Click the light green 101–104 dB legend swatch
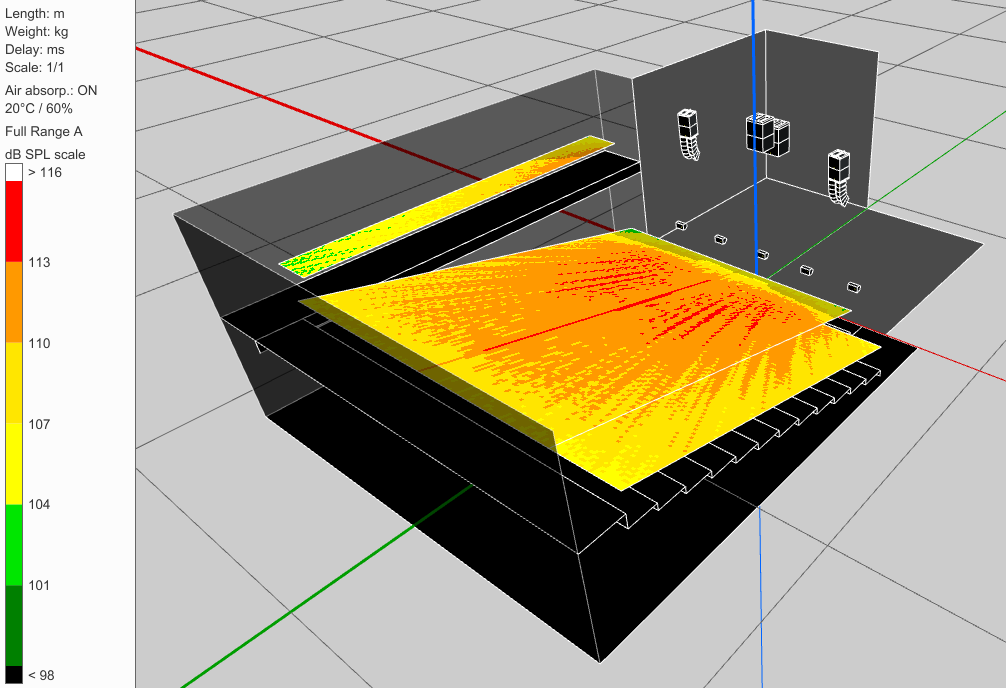1006x688 pixels. coord(13,544)
